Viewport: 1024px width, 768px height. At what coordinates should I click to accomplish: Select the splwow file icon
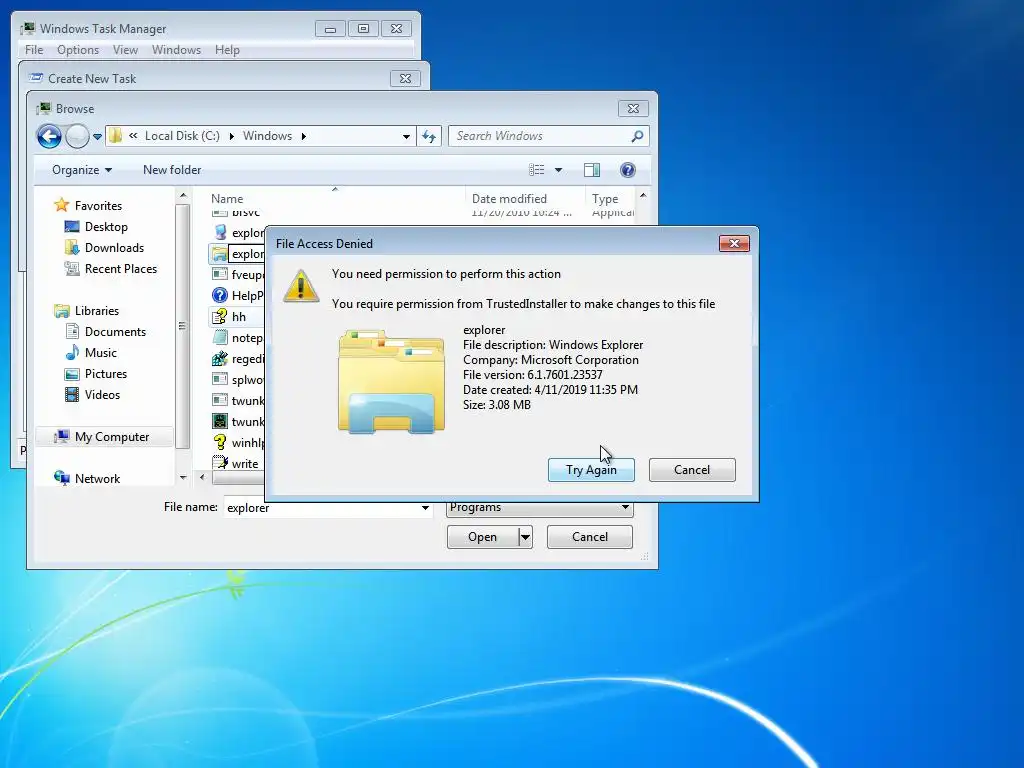220,379
